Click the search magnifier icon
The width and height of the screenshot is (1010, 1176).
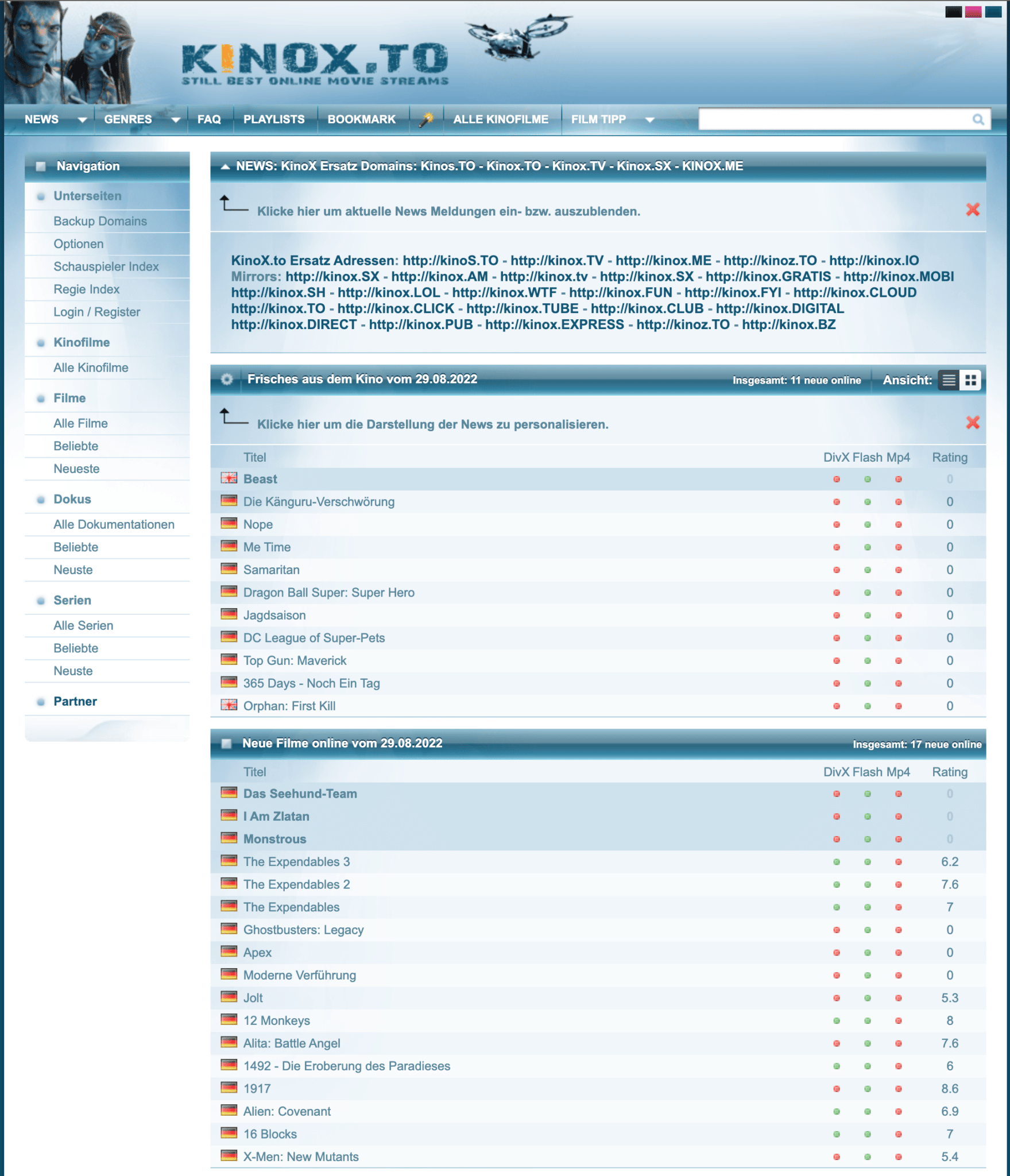[978, 119]
